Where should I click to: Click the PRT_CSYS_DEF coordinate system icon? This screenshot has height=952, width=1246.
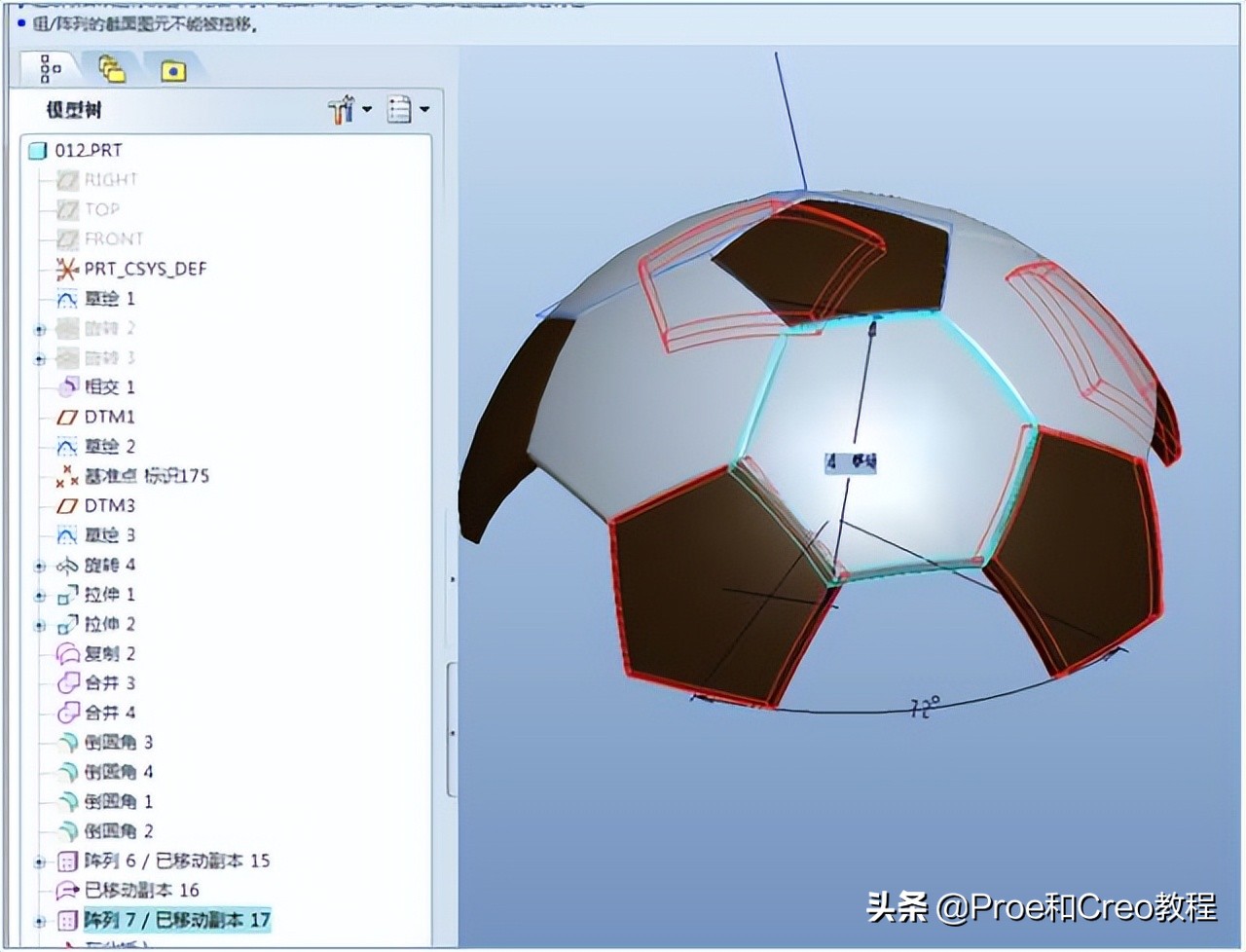[65, 269]
